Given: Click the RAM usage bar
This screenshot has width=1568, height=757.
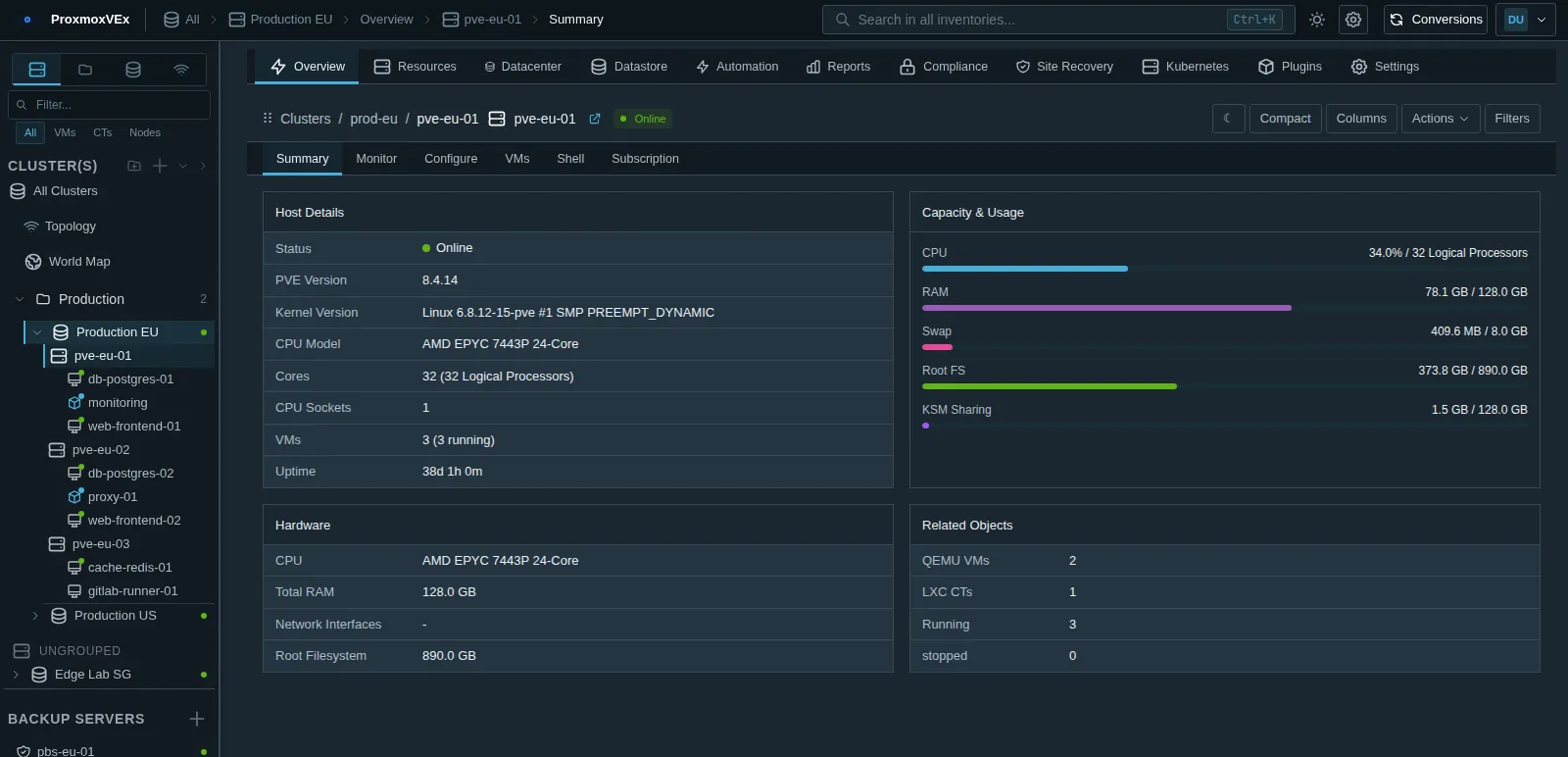Looking at the screenshot, I should point(1225,308).
